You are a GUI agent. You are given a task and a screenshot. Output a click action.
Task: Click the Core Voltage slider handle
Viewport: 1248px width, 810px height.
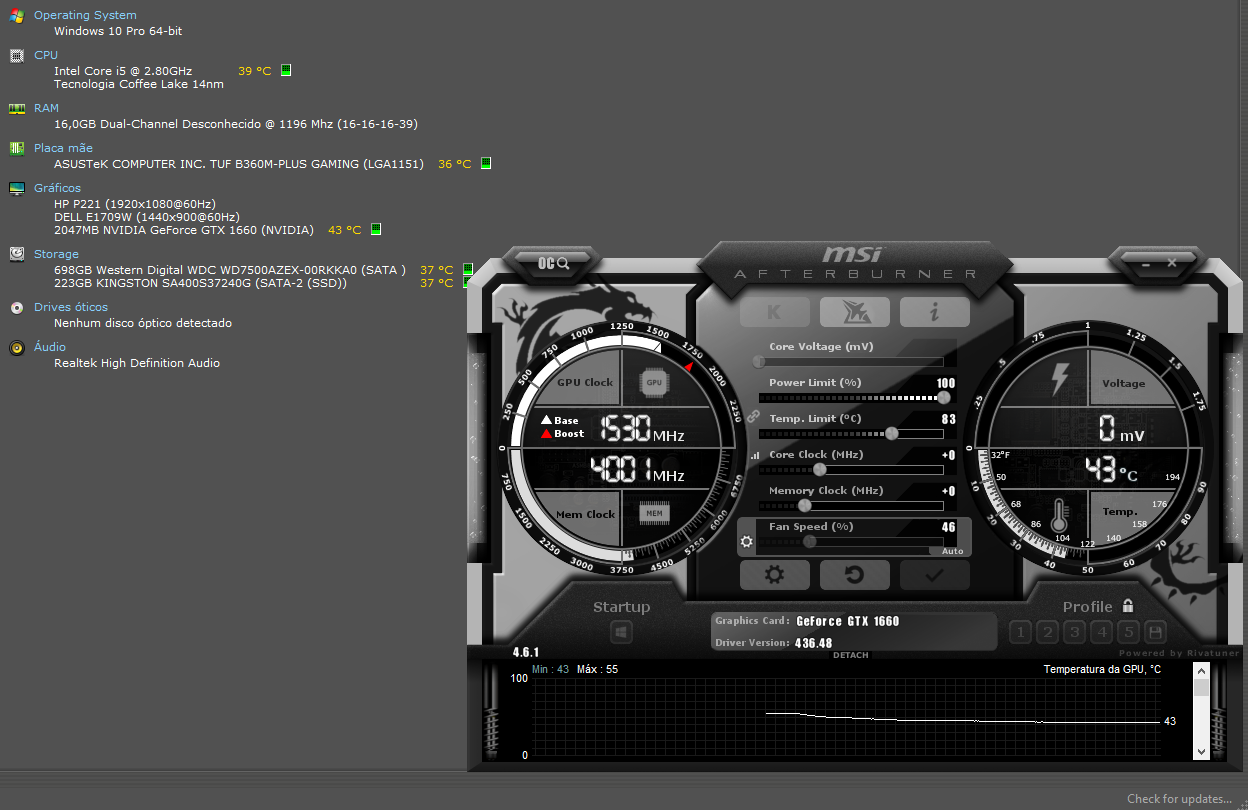click(759, 361)
